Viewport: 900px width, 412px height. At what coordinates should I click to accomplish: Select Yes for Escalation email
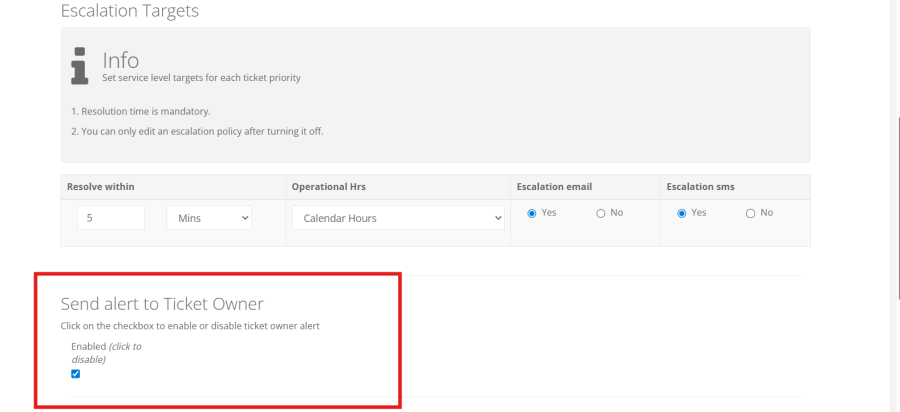point(532,213)
